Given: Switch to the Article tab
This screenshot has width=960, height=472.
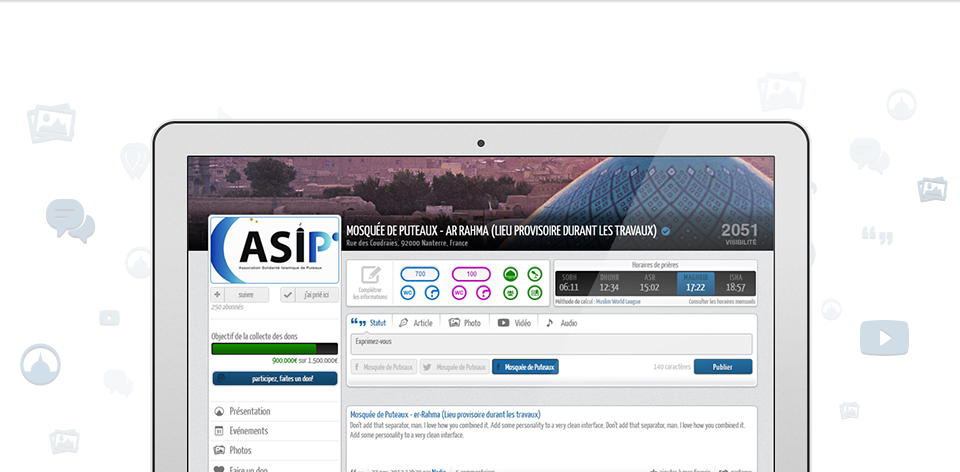Looking at the screenshot, I should click(x=416, y=323).
